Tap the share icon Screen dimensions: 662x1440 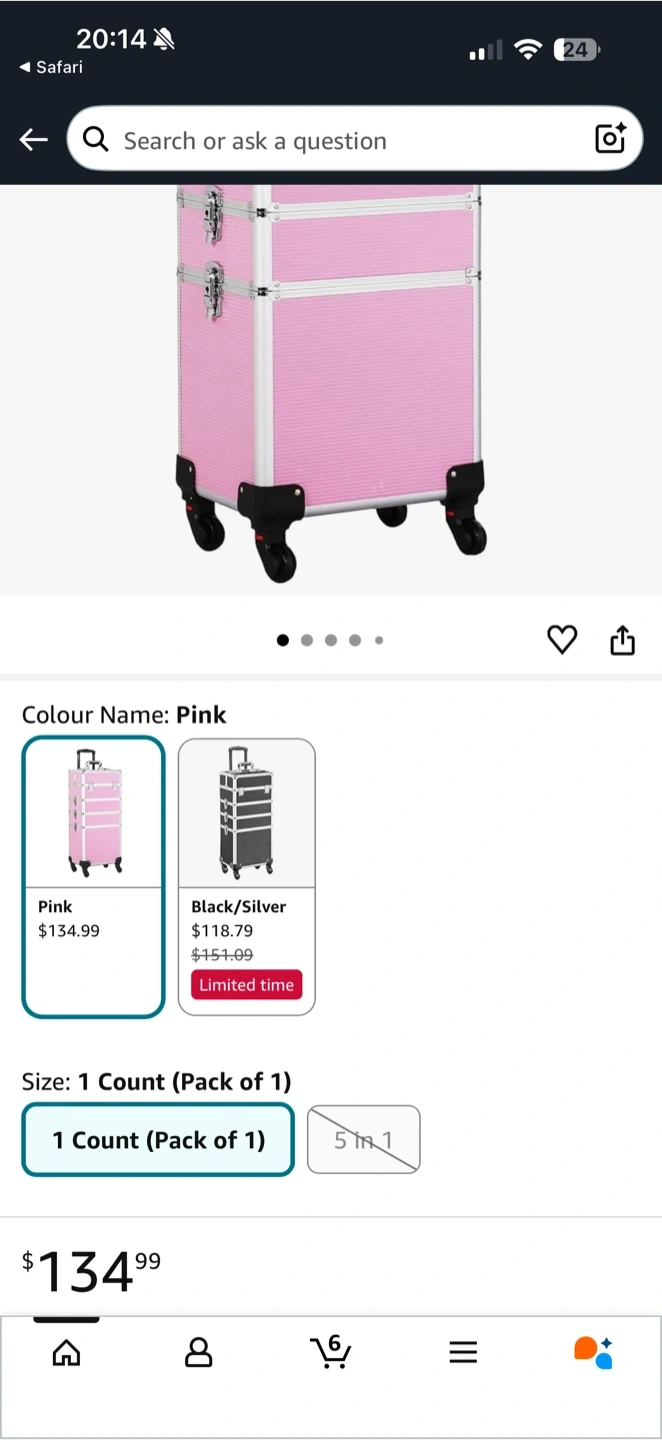(622, 640)
